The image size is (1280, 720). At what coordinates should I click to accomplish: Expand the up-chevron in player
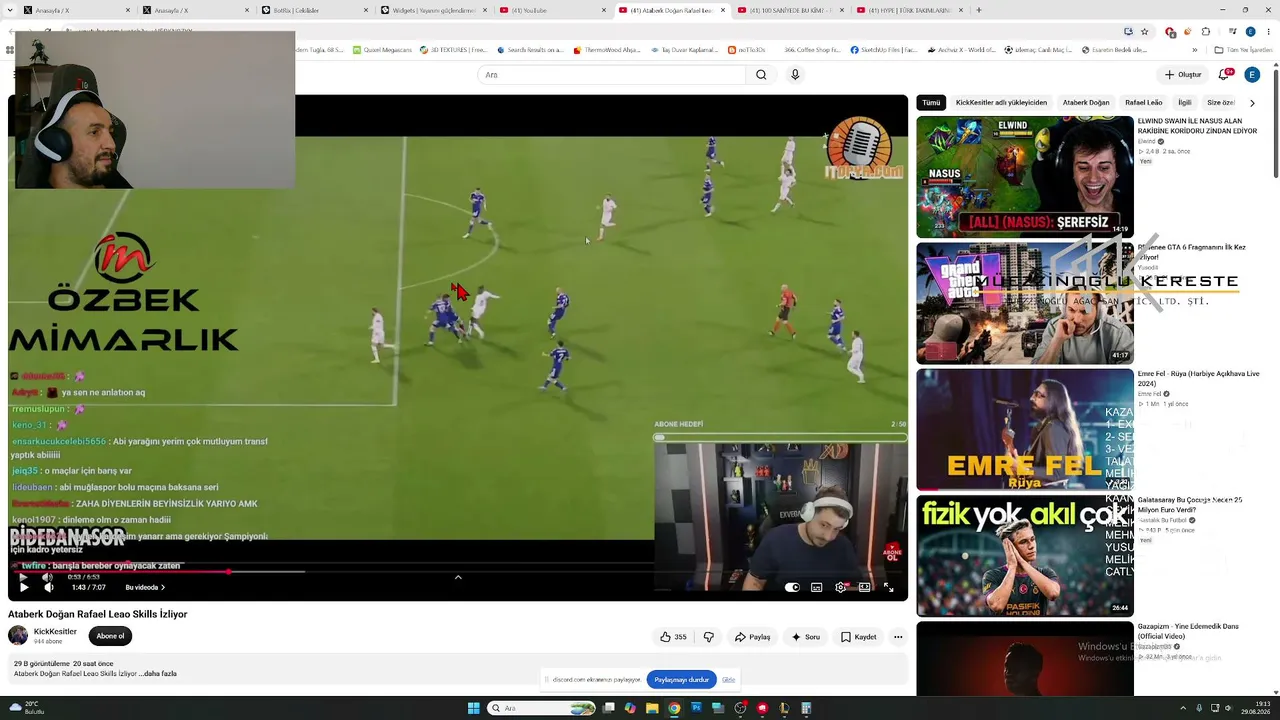458,577
